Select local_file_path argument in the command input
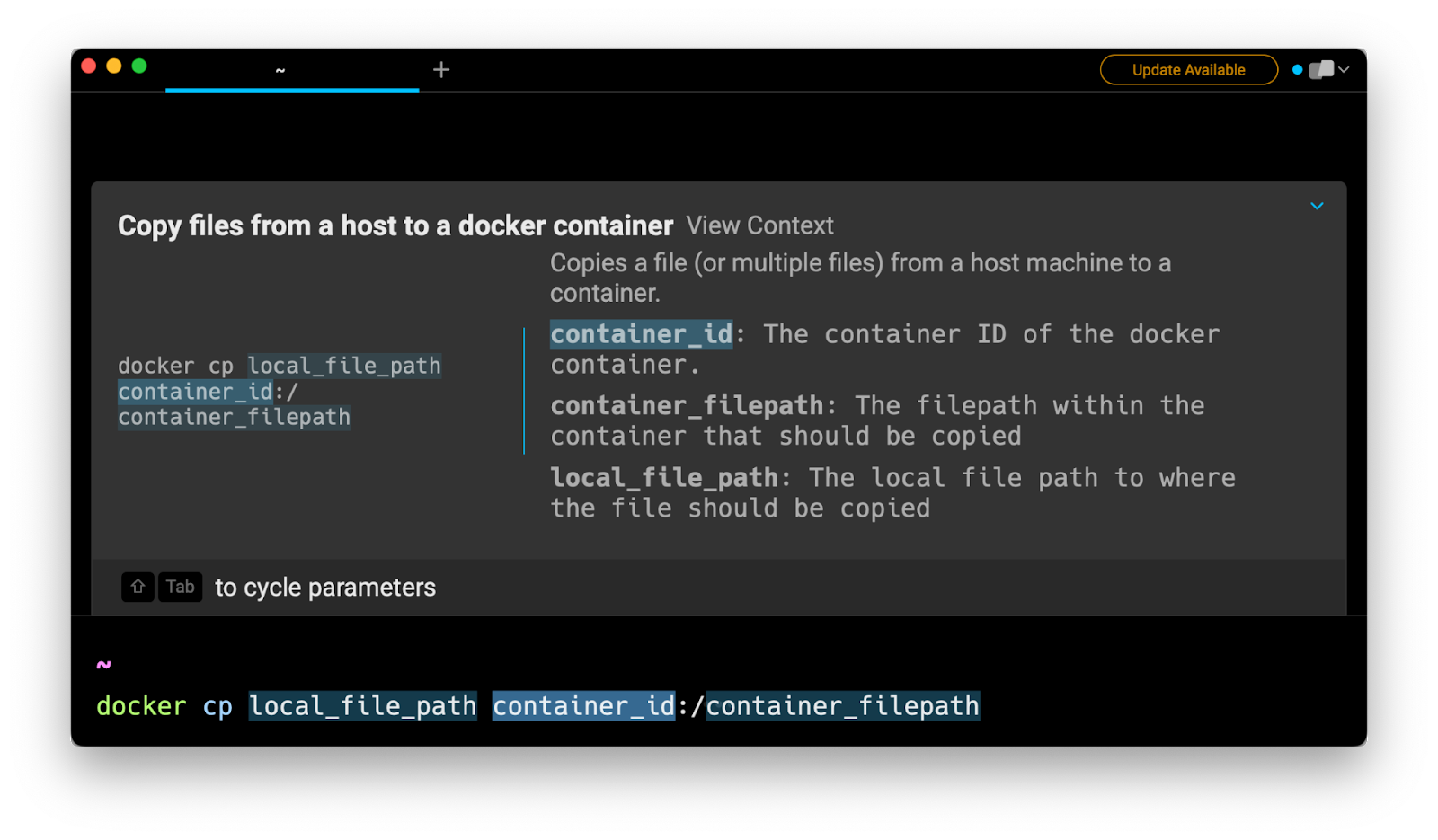Screen dimensions: 1438x840 [362, 706]
